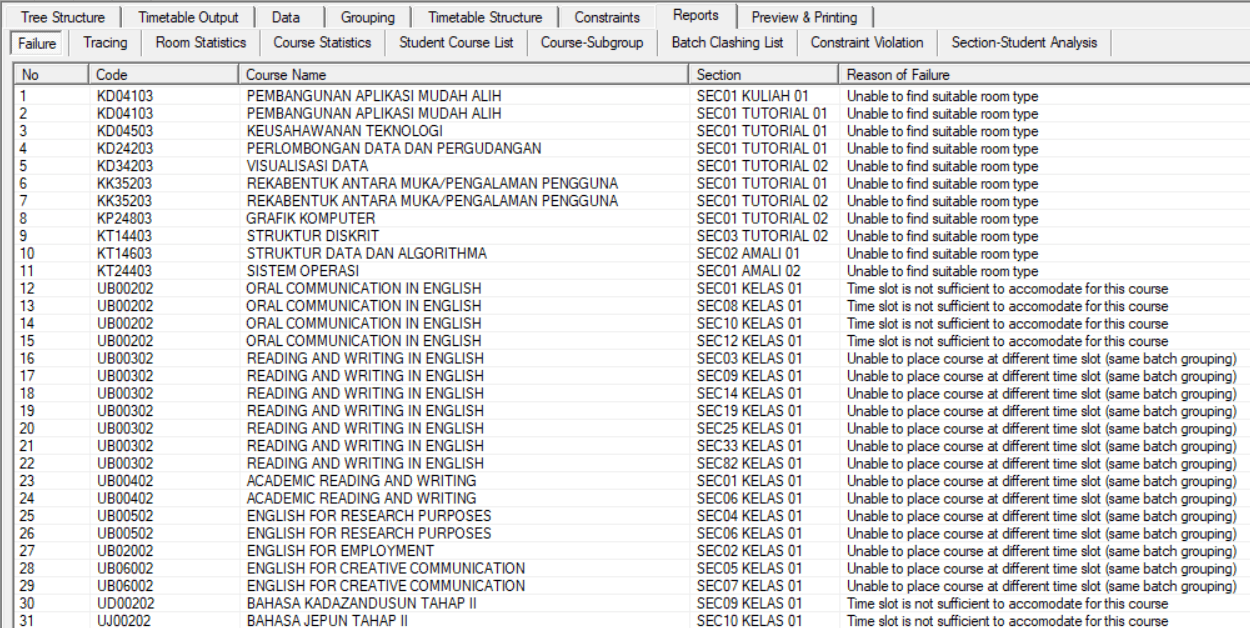
Task: Select code KK35203 in row 6
Action: 125,184
